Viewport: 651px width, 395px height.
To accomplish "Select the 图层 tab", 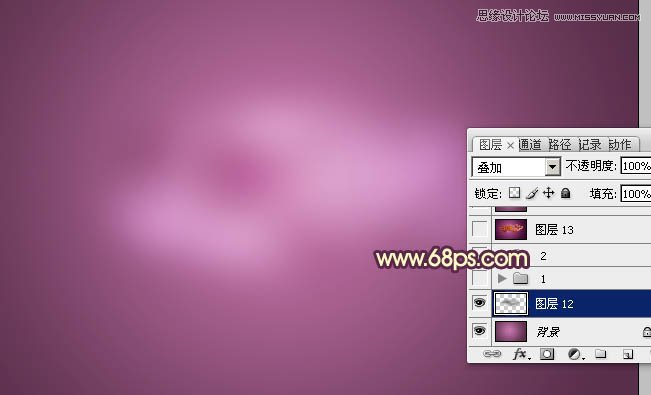I will (490, 145).
